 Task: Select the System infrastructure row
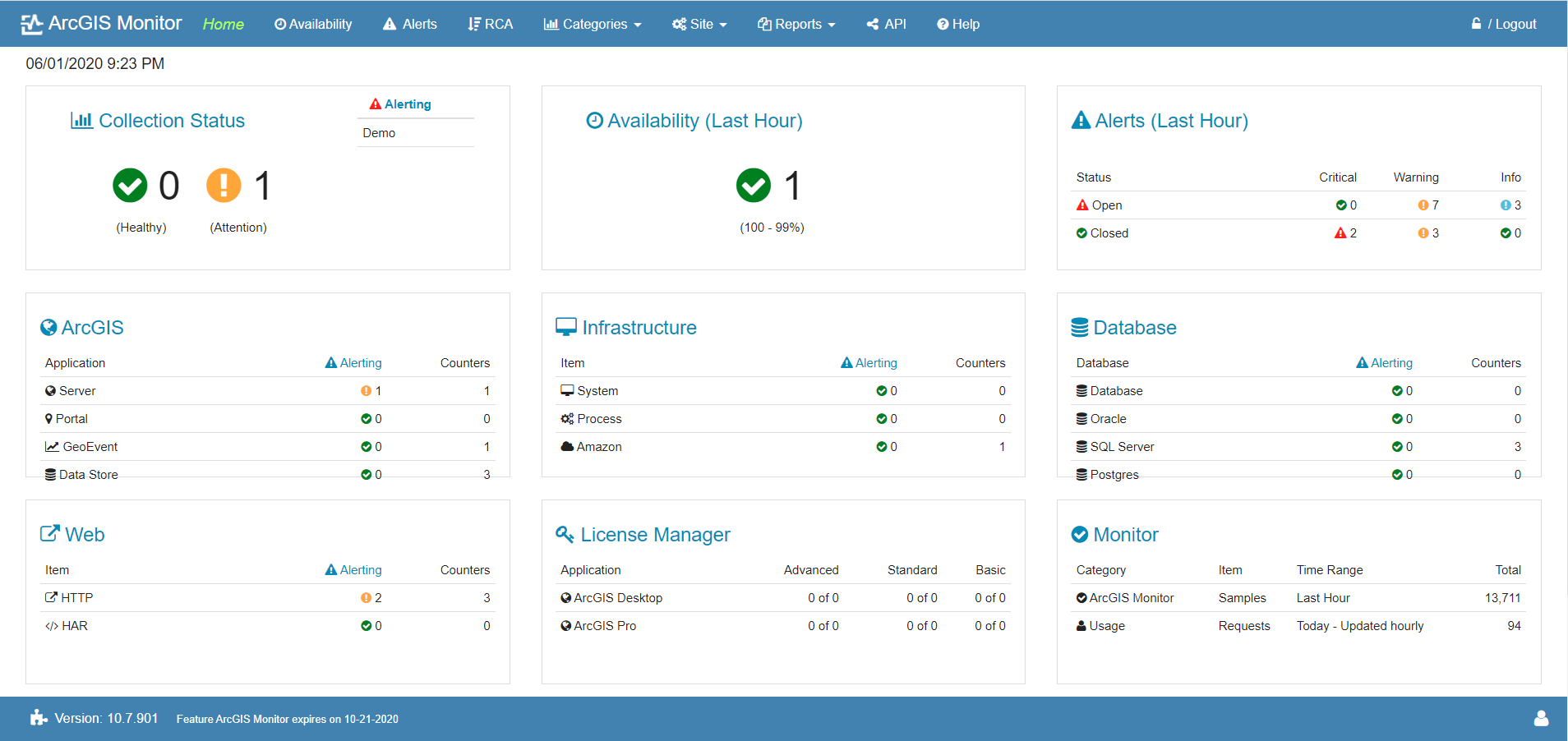click(x=783, y=391)
